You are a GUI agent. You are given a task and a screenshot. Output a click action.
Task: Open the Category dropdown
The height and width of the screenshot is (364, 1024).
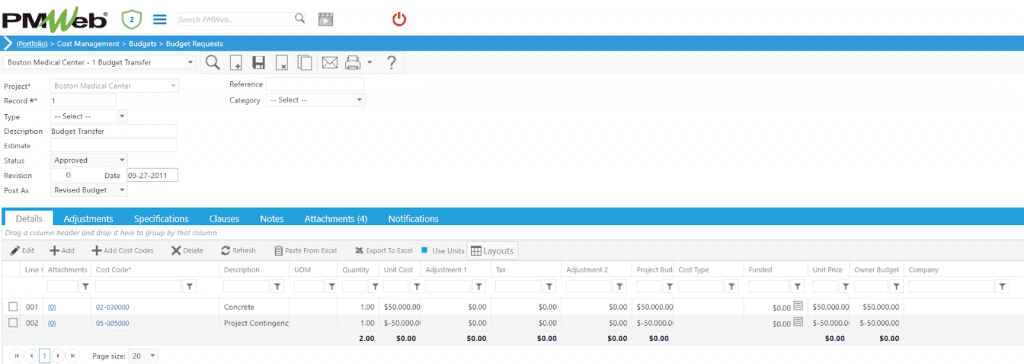(359, 100)
